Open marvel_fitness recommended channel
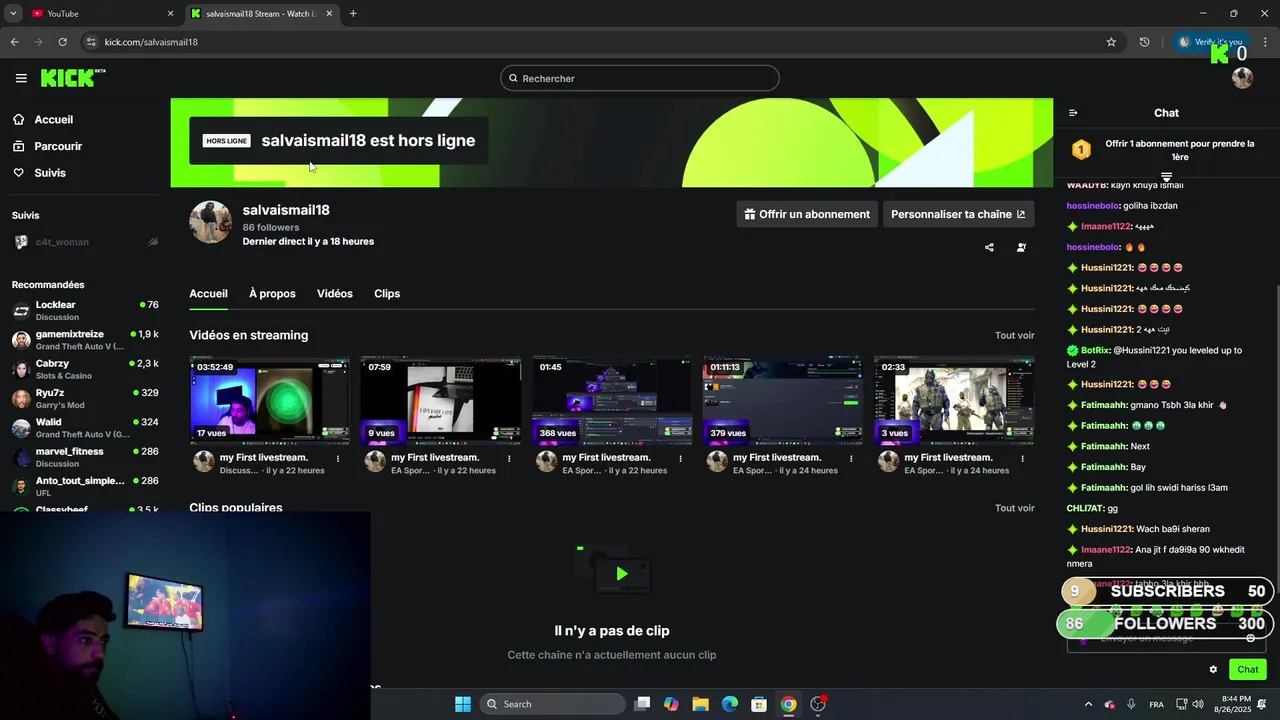The width and height of the screenshot is (1280, 720). 85,457
